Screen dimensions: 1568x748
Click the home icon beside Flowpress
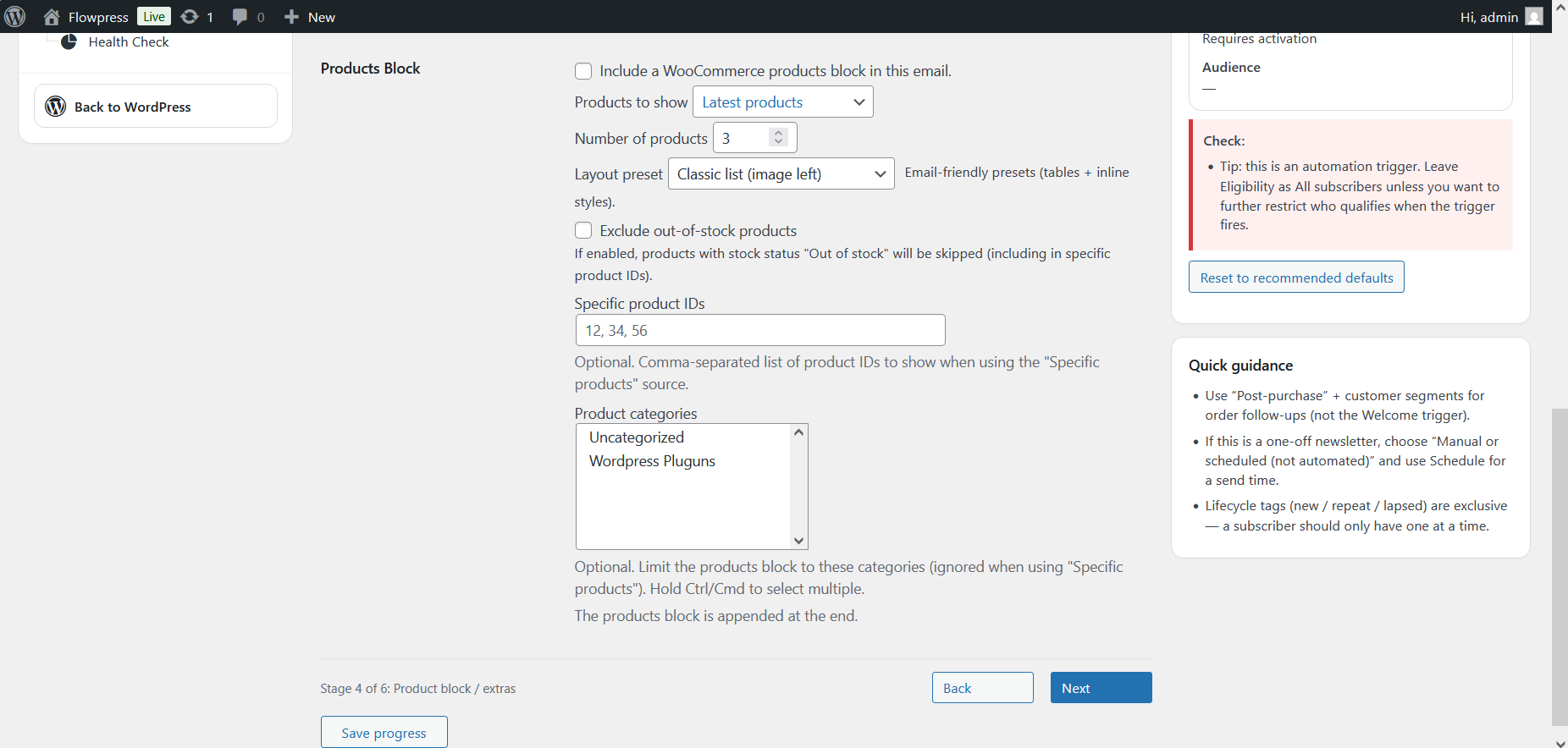52,17
